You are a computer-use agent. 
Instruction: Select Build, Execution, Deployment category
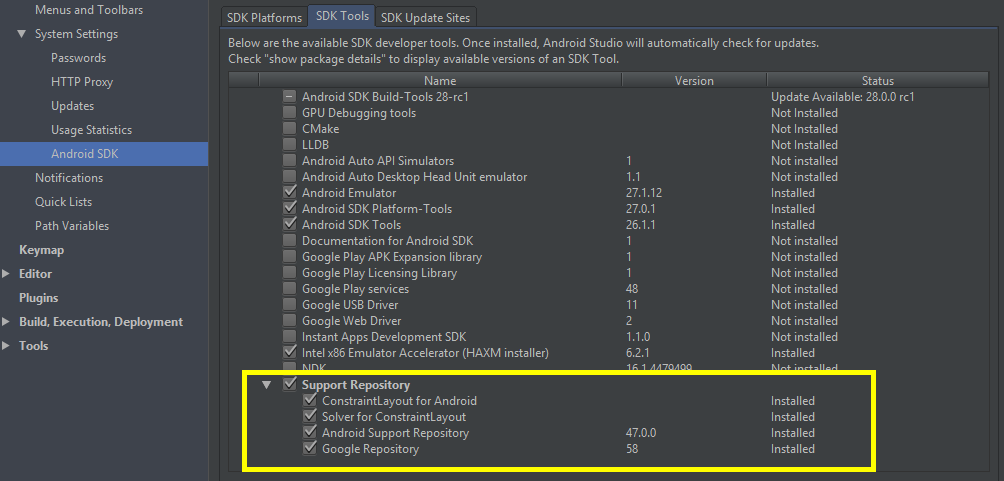(x=101, y=322)
